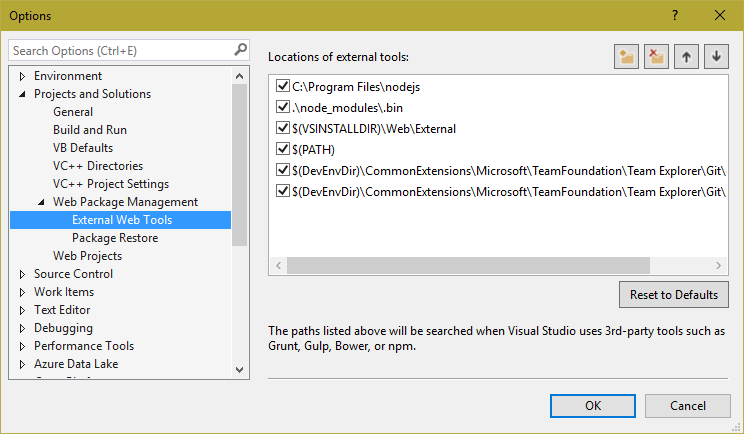Viewport: 744px width, 434px height.
Task: Click the add new folder location icon
Action: tap(627, 57)
